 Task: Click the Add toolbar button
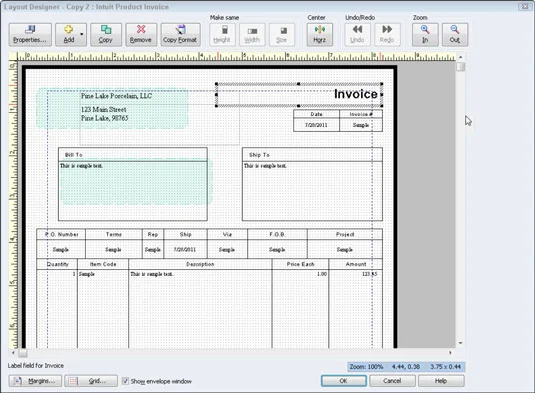tap(69, 34)
